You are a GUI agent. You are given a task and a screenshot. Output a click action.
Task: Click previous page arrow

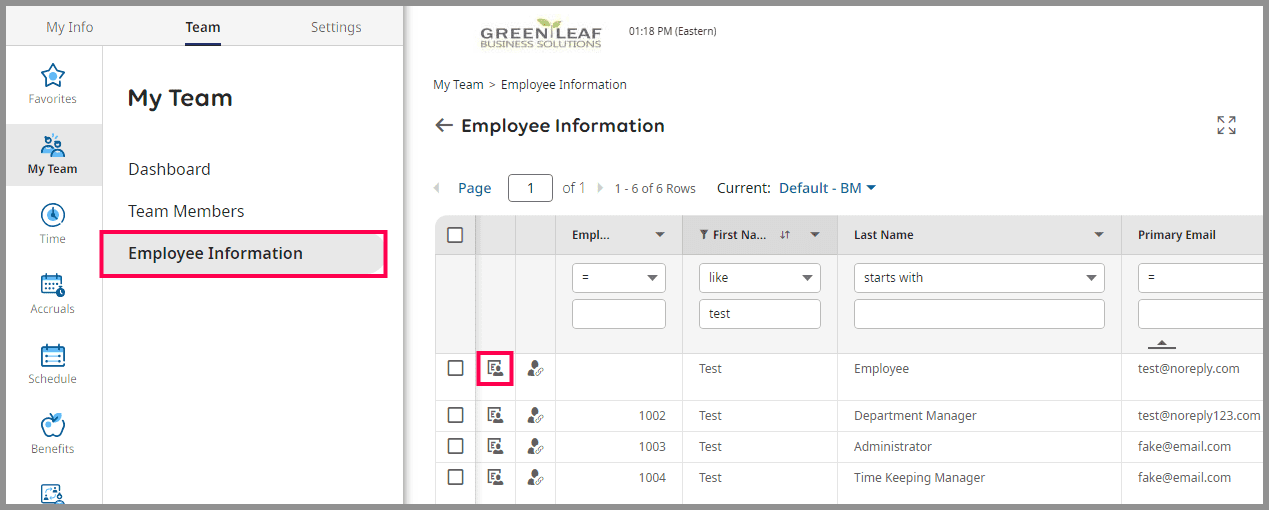(436, 188)
